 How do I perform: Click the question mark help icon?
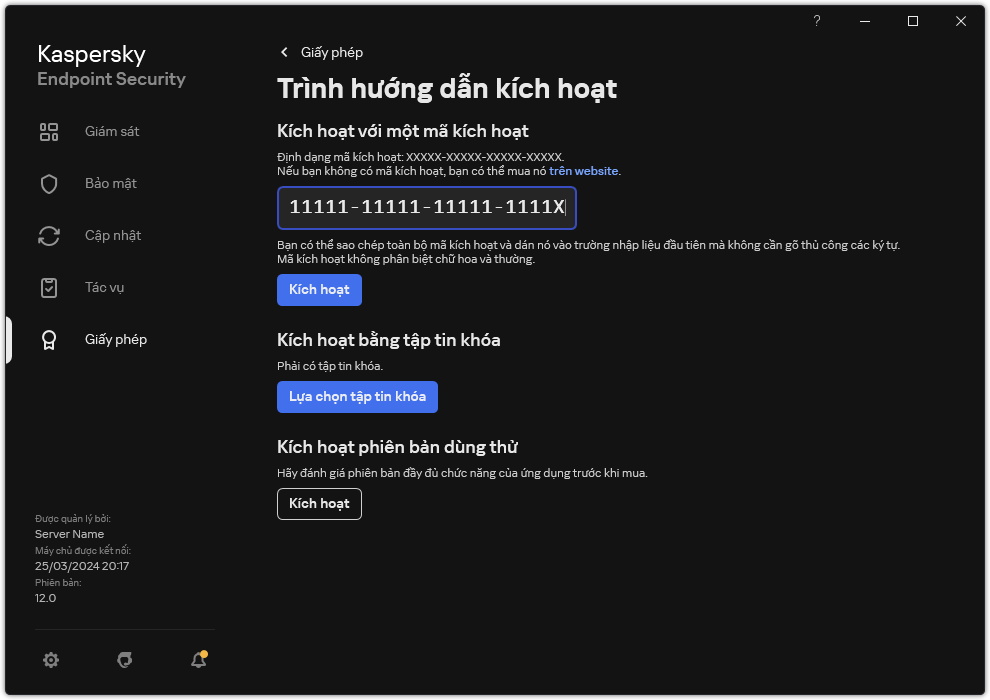817,21
